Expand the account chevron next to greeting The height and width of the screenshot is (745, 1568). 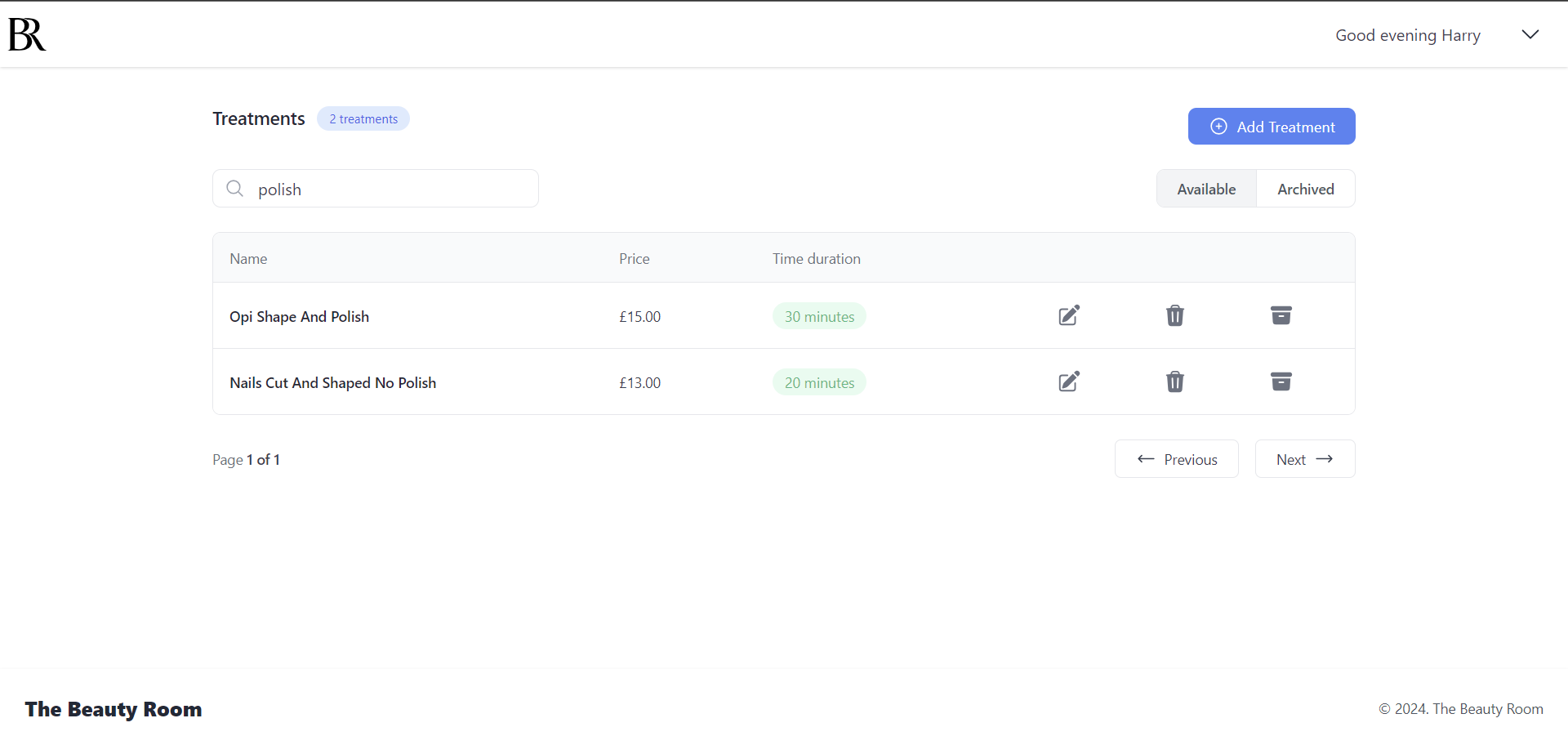(x=1530, y=34)
